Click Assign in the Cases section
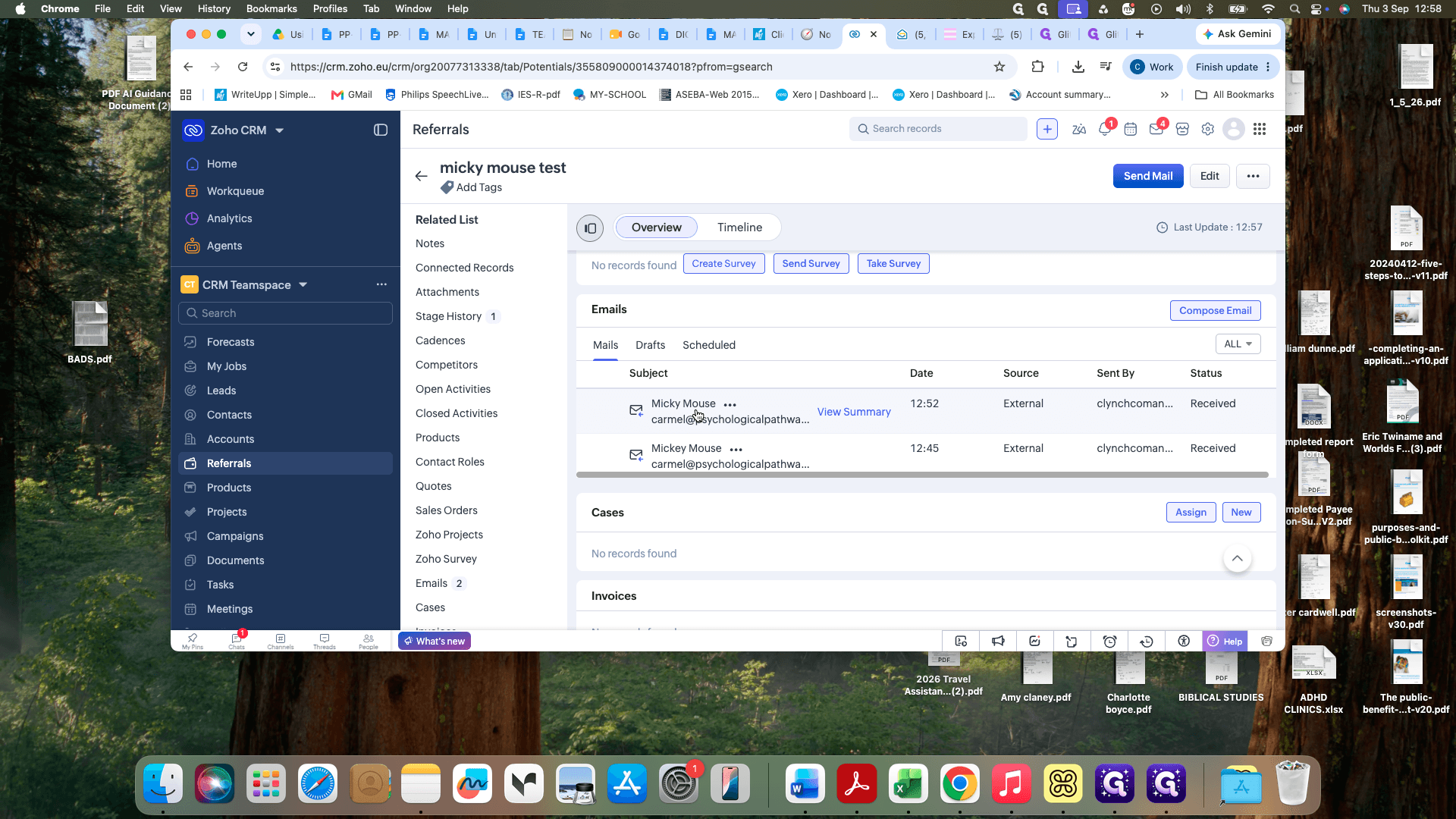The width and height of the screenshot is (1456, 819). point(1191,513)
